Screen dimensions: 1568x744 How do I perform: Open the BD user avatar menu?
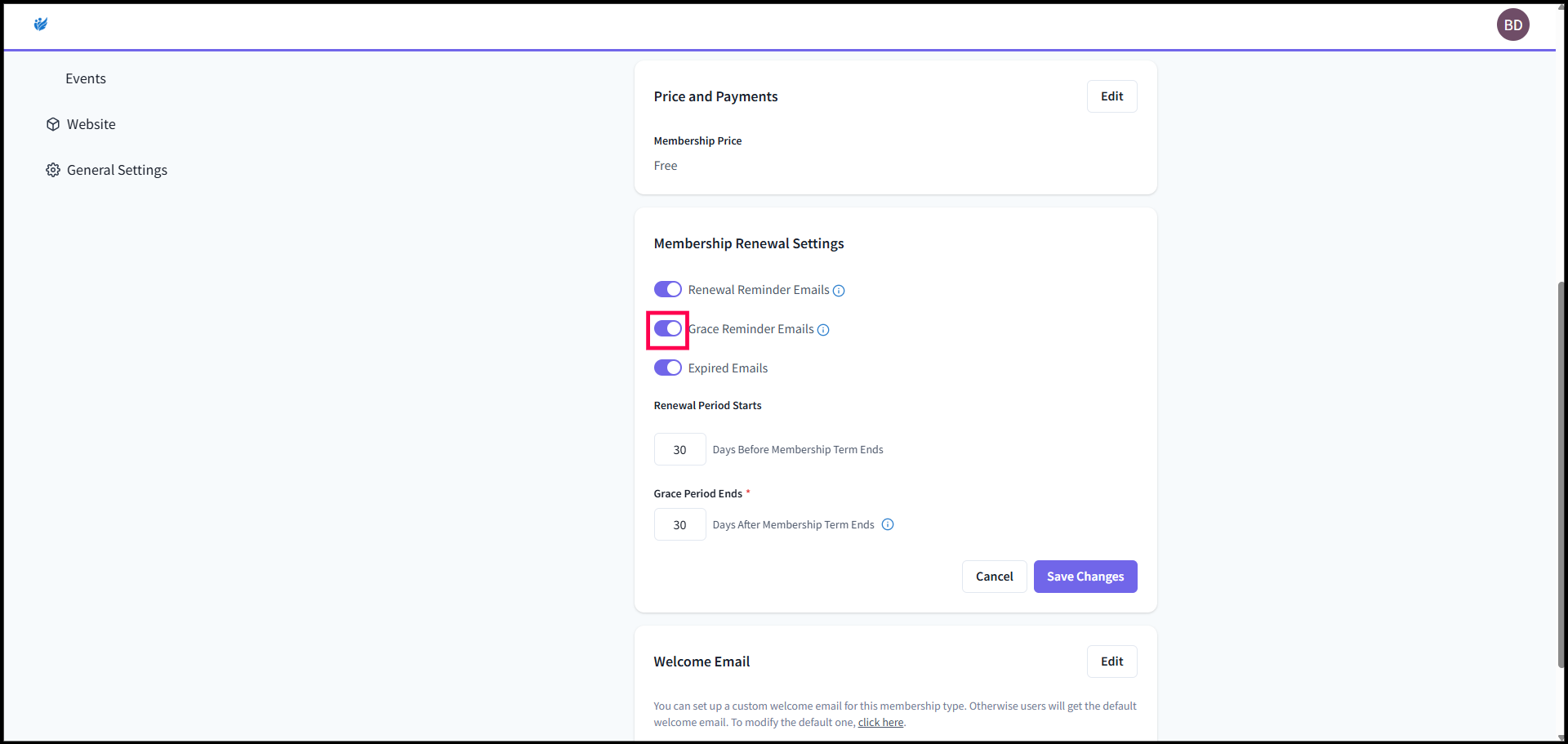[1512, 25]
